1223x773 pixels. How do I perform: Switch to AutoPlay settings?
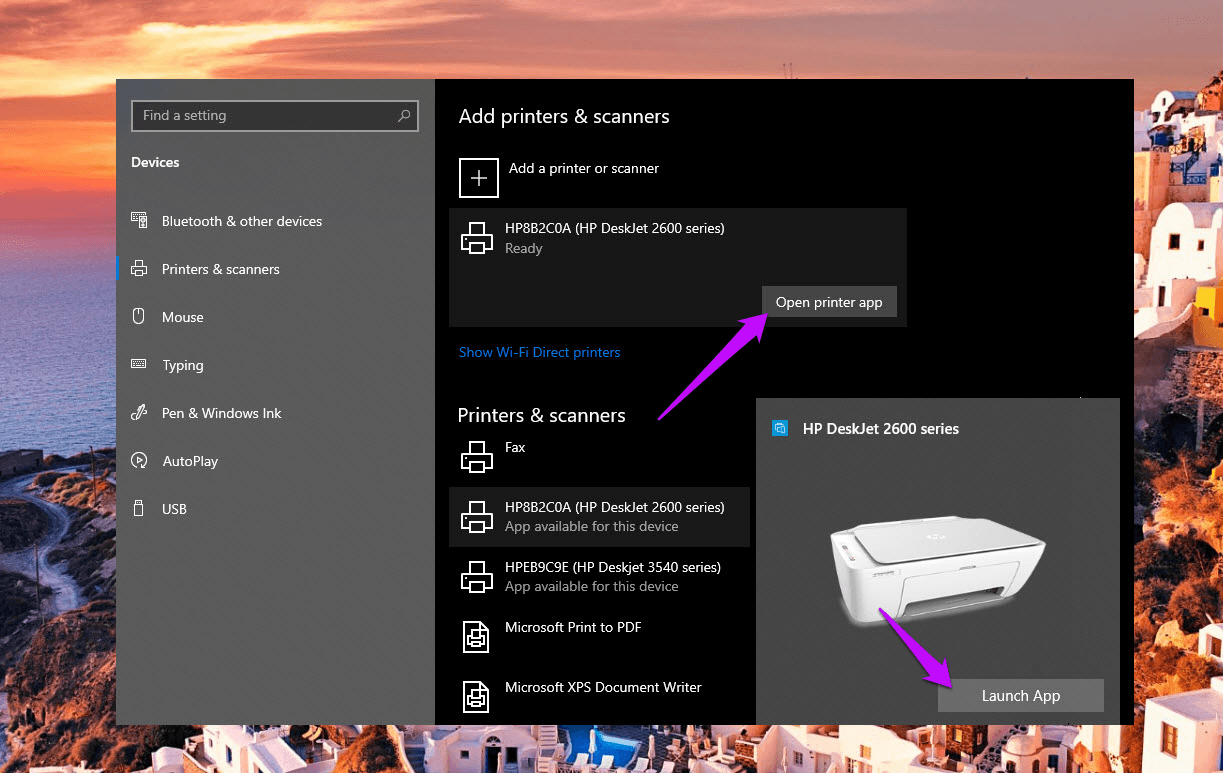coord(190,461)
